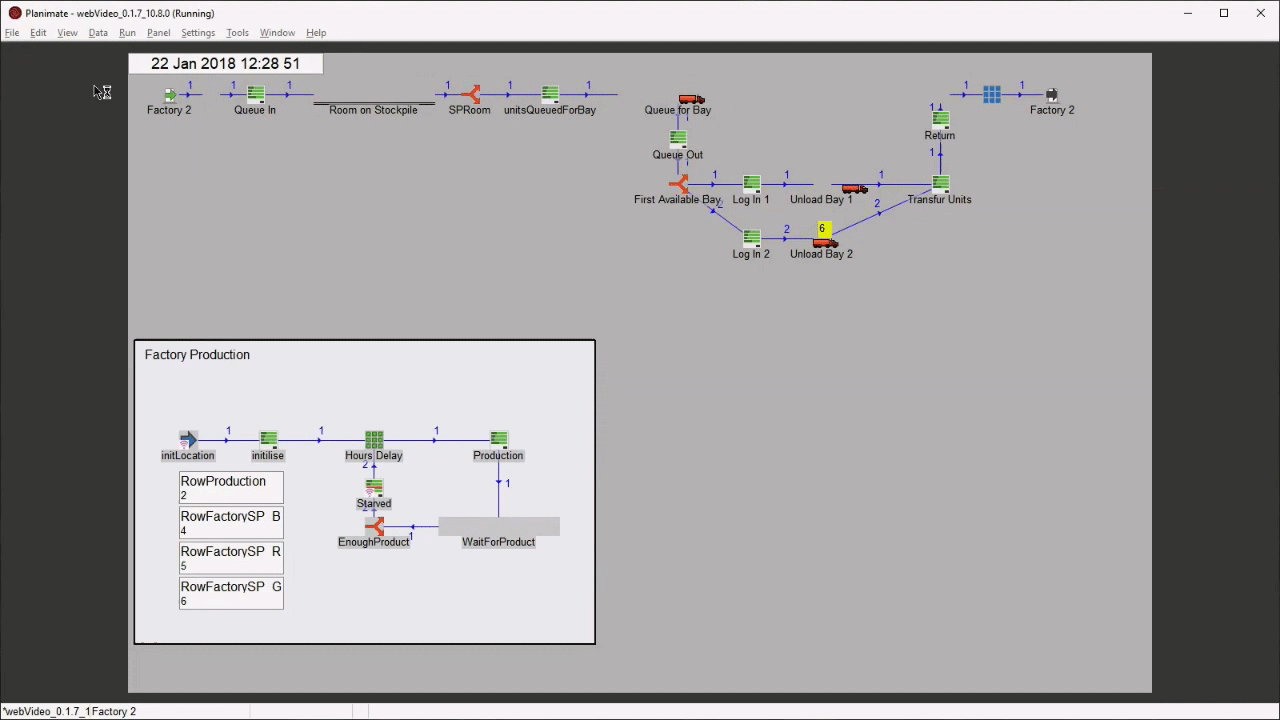The image size is (1280, 720).
Task: Select the Queue In node icon
Action: pyautogui.click(x=255, y=94)
